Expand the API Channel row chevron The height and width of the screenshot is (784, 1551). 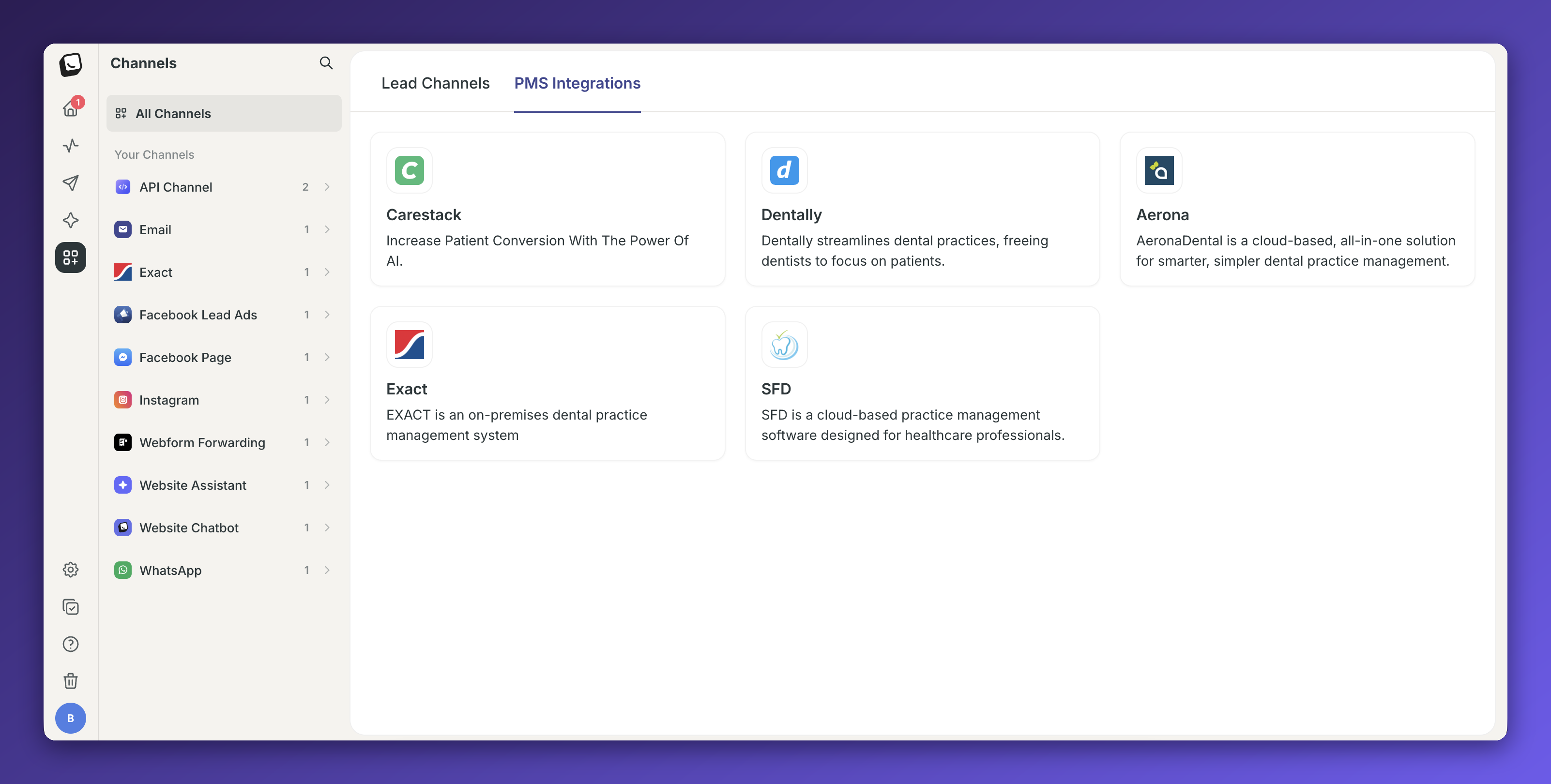pyautogui.click(x=327, y=187)
